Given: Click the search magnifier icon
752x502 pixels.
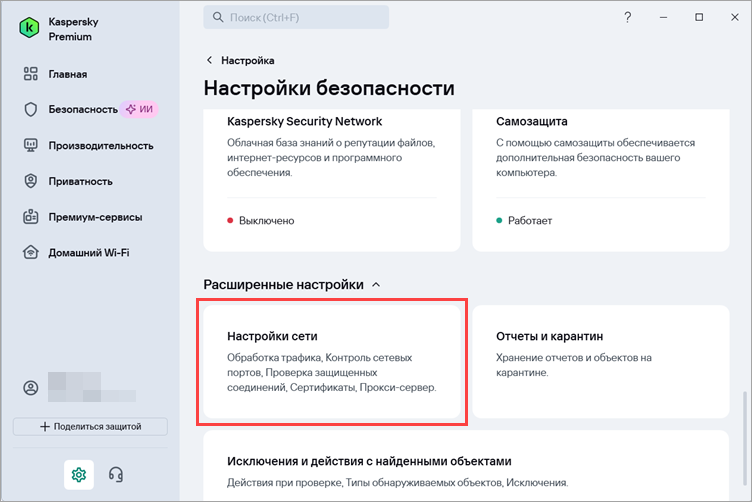Looking at the screenshot, I should [x=218, y=17].
